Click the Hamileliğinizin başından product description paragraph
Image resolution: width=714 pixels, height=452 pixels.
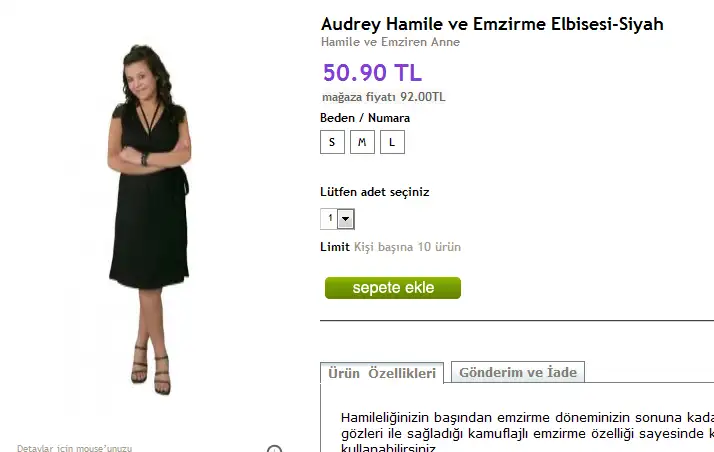[x=527, y=432]
